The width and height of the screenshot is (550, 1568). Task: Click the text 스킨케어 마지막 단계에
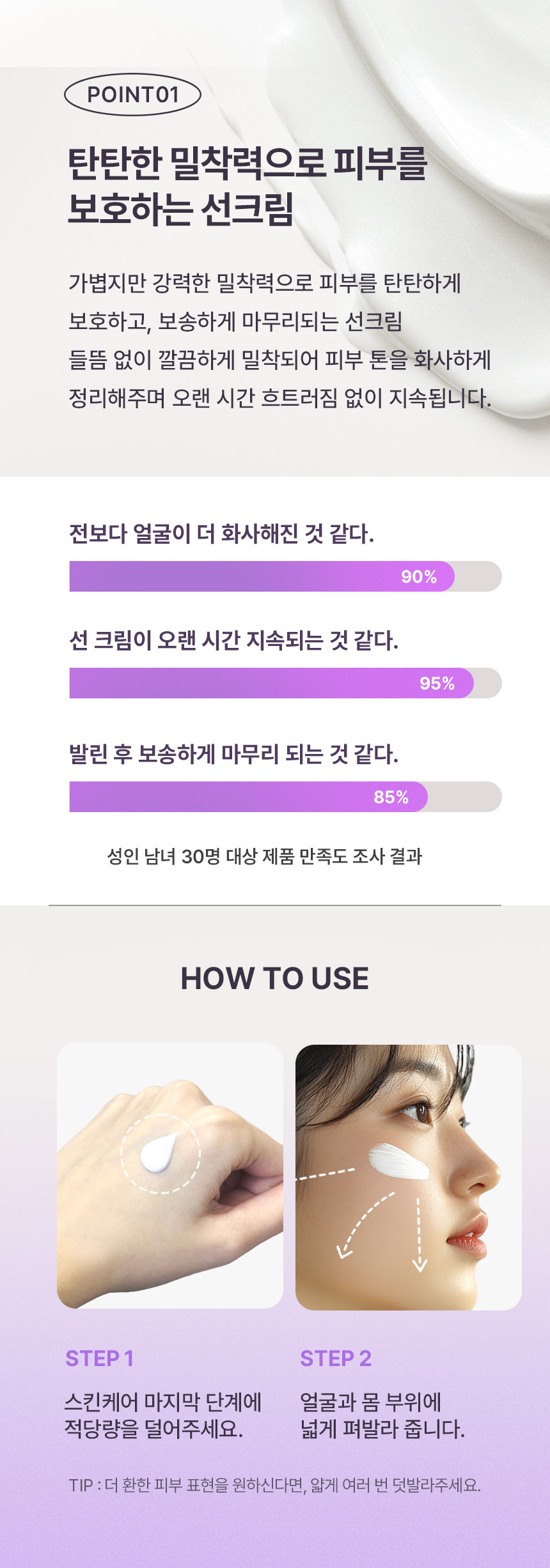[162, 1402]
